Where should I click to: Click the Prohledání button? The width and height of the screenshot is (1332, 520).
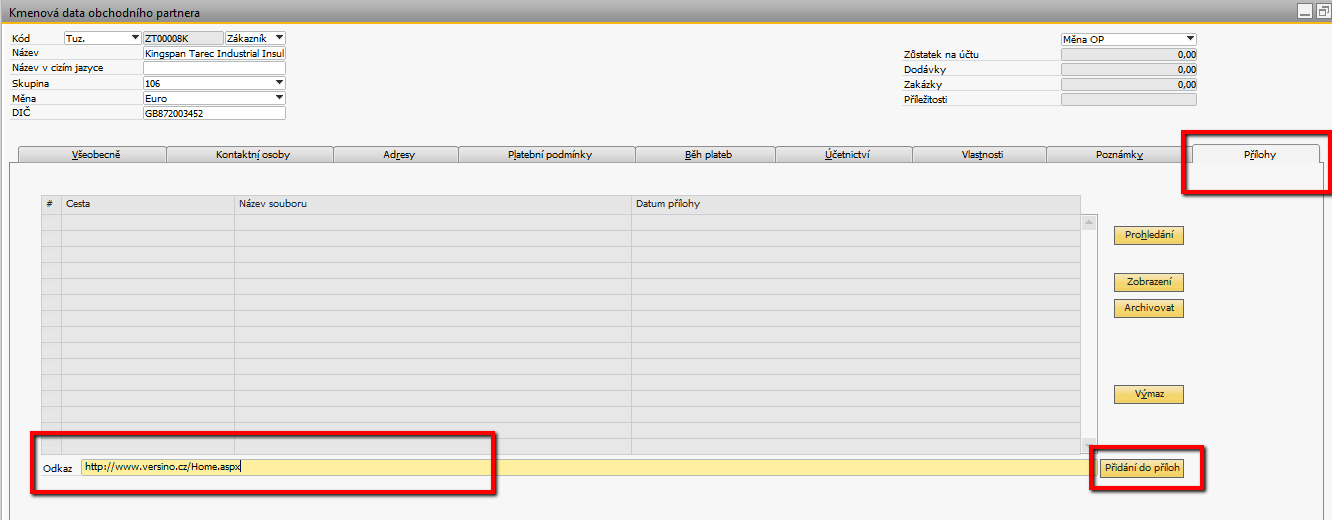pos(1148,236)
